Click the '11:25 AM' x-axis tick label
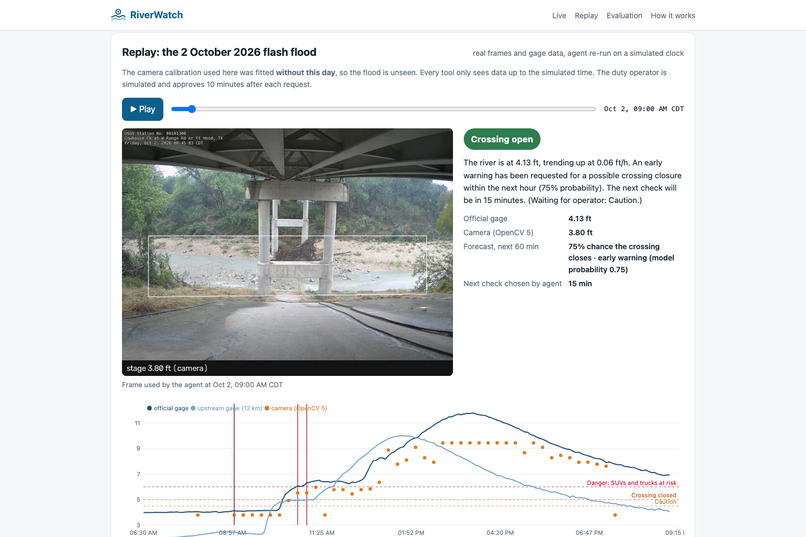The width and height of the screenshot is (806, 537). pyautogui.click(x=321, y=532)
